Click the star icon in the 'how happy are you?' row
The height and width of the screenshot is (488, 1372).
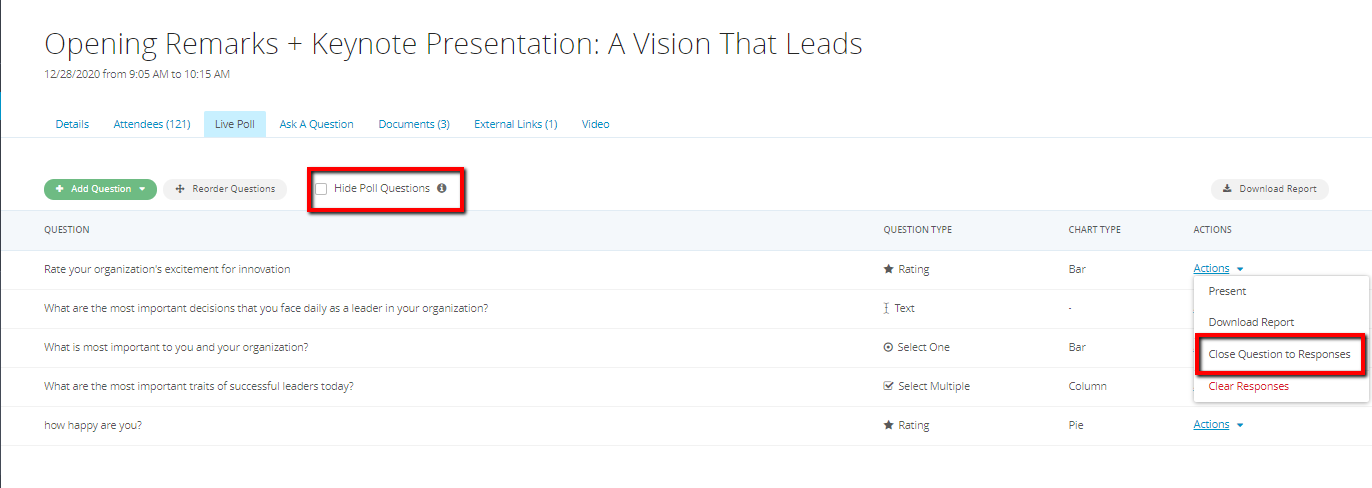point(888,425)
